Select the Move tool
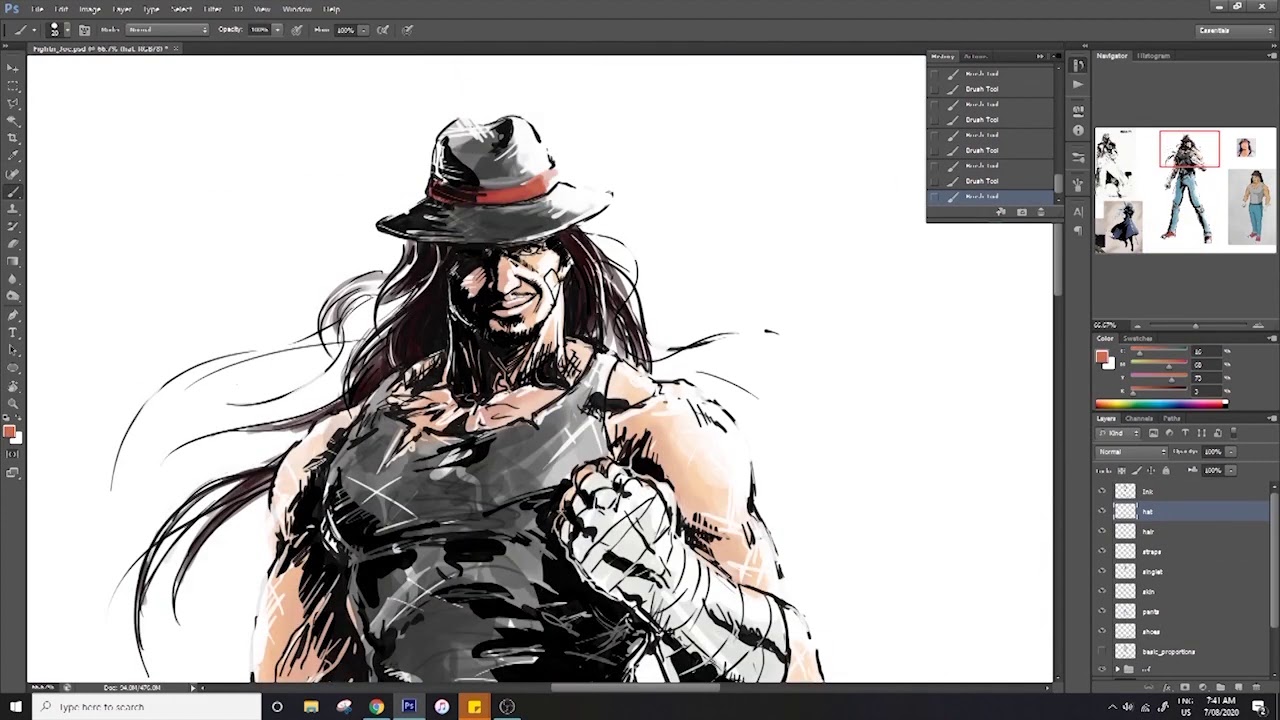 click(12, 67)
